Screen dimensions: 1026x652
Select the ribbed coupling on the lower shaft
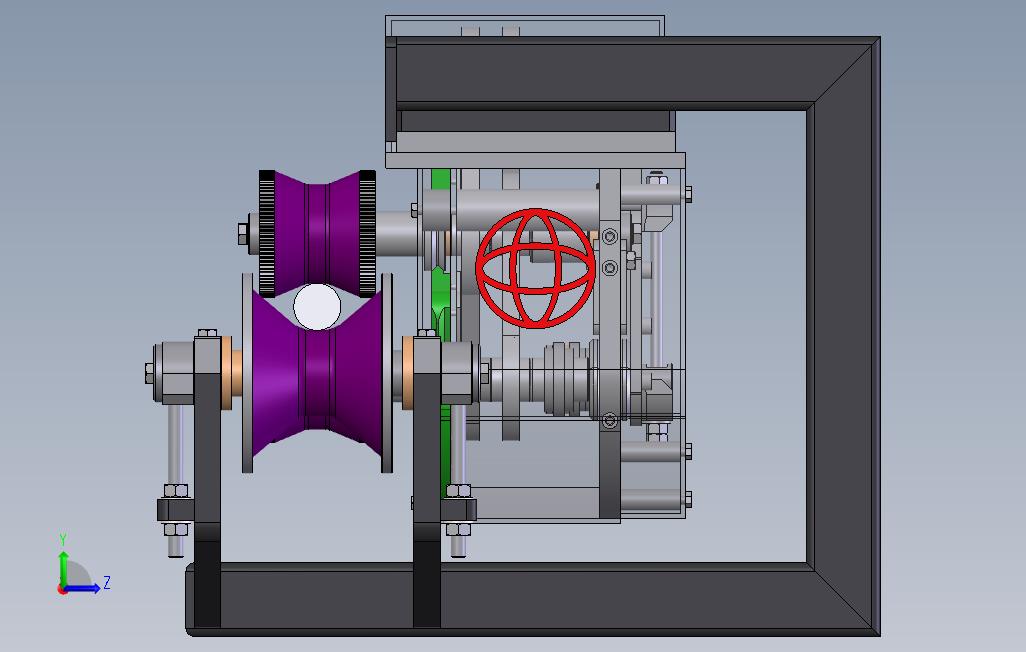pos(567,378)
